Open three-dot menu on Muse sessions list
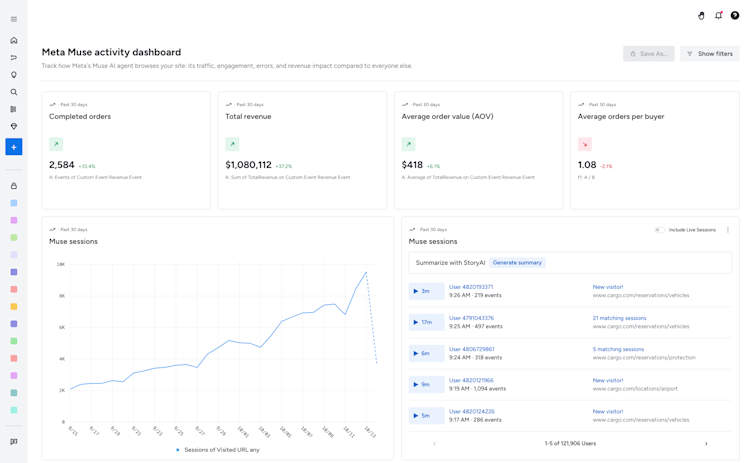 728,230
